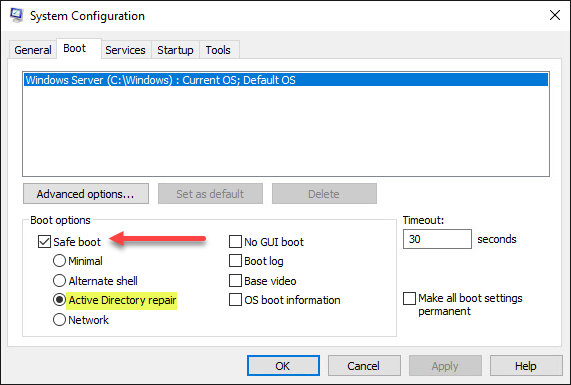The height and width of the screenshot is (385, 571).
Task: Check OS boot information option
Action: pyautogui.click(x=235, y=300)
